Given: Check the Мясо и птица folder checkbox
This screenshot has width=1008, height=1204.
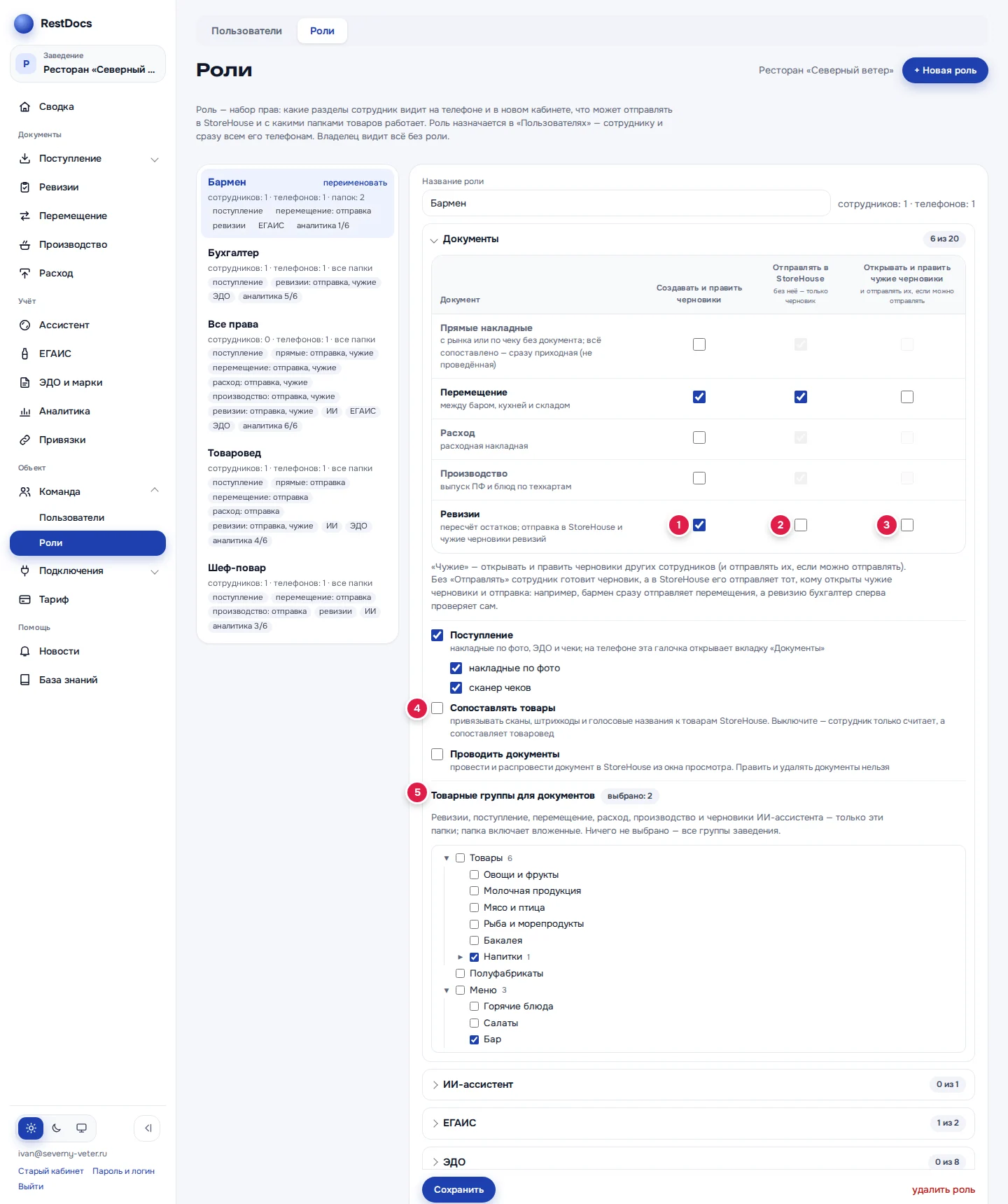Looking at the screenshot, I should tap(475, 908).
